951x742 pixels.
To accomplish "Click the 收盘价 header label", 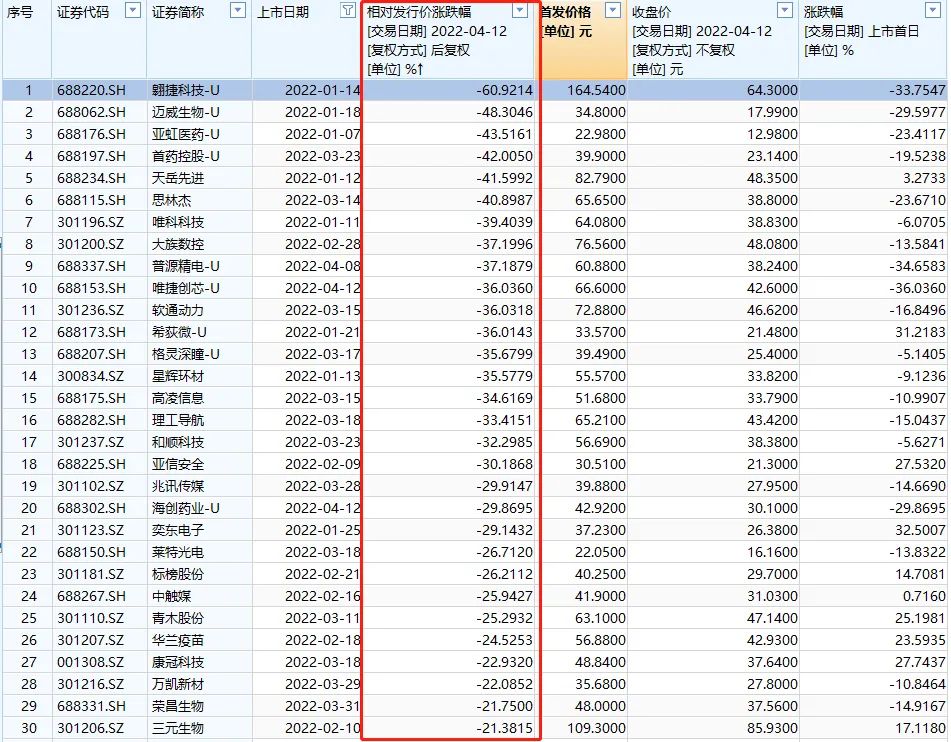I will point(651,12).
